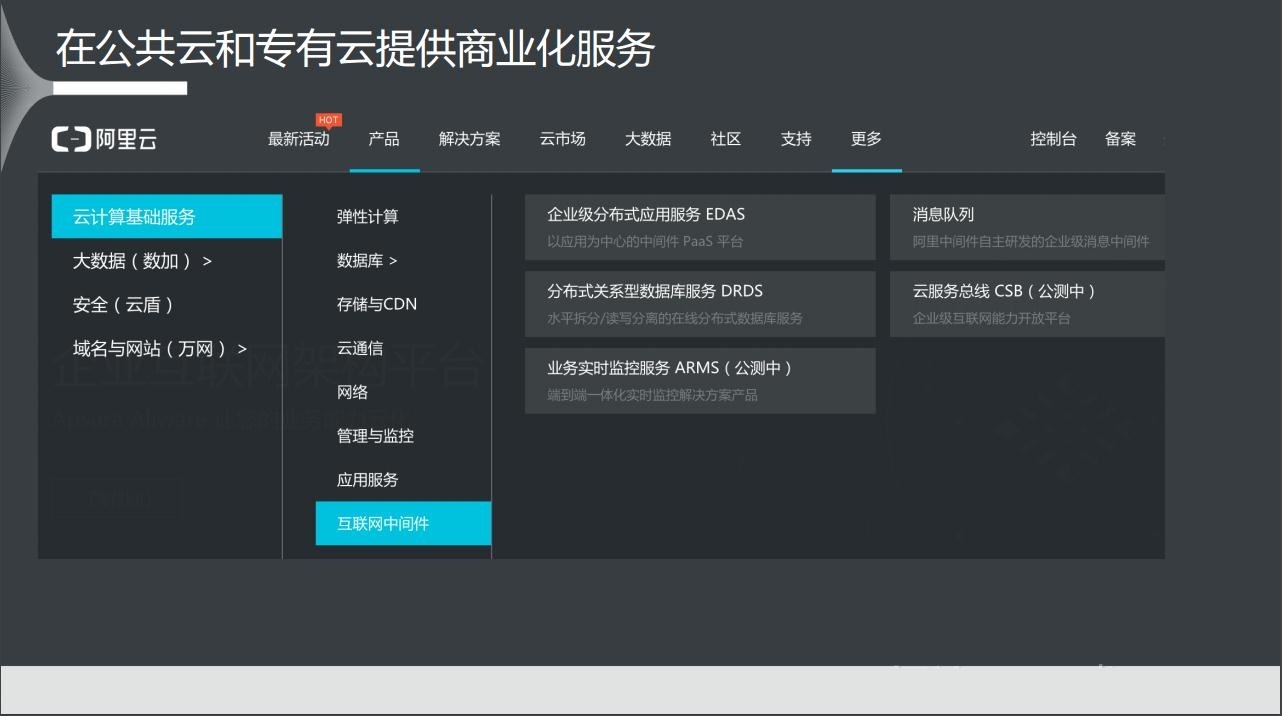Open the 产品 menu
This screenshot has width=1282, height=716.
pos(384,139)
